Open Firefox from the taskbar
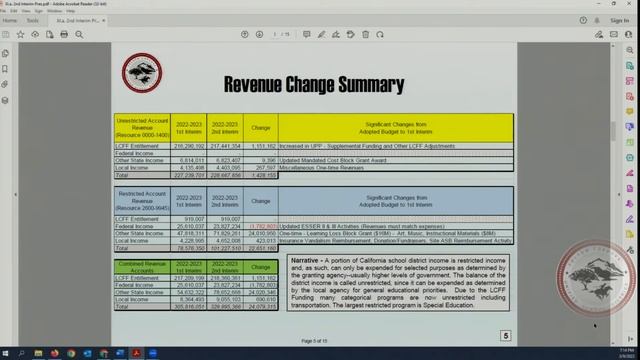 coord(55,353)
